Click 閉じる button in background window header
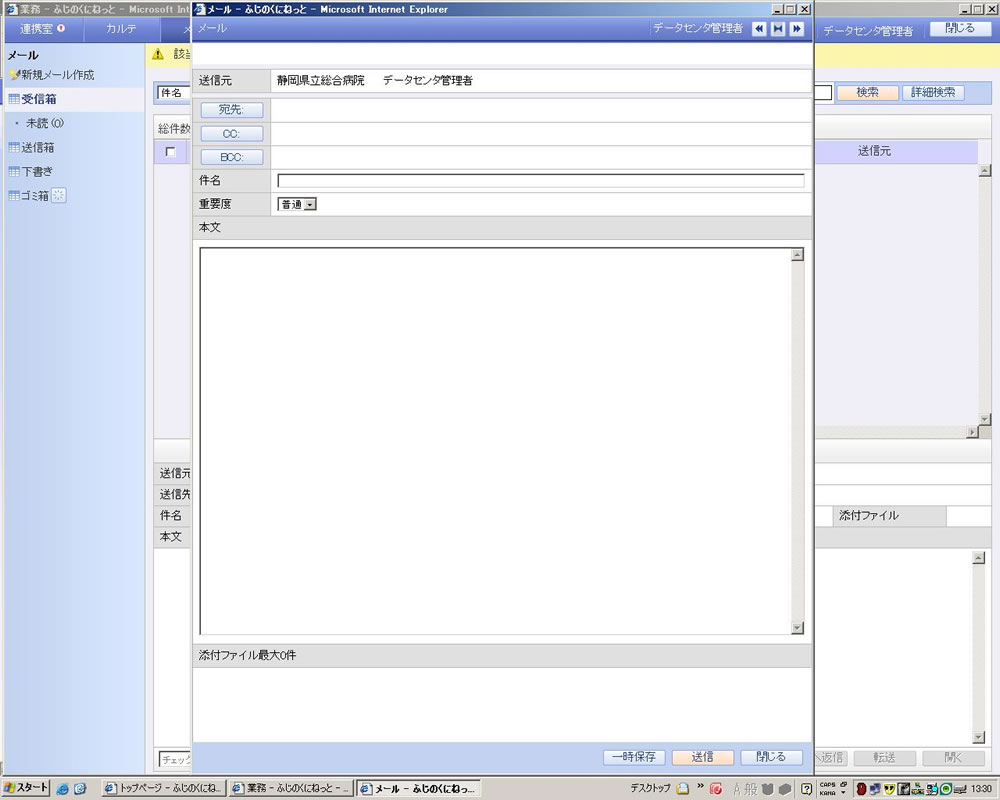 click(960, 29)
